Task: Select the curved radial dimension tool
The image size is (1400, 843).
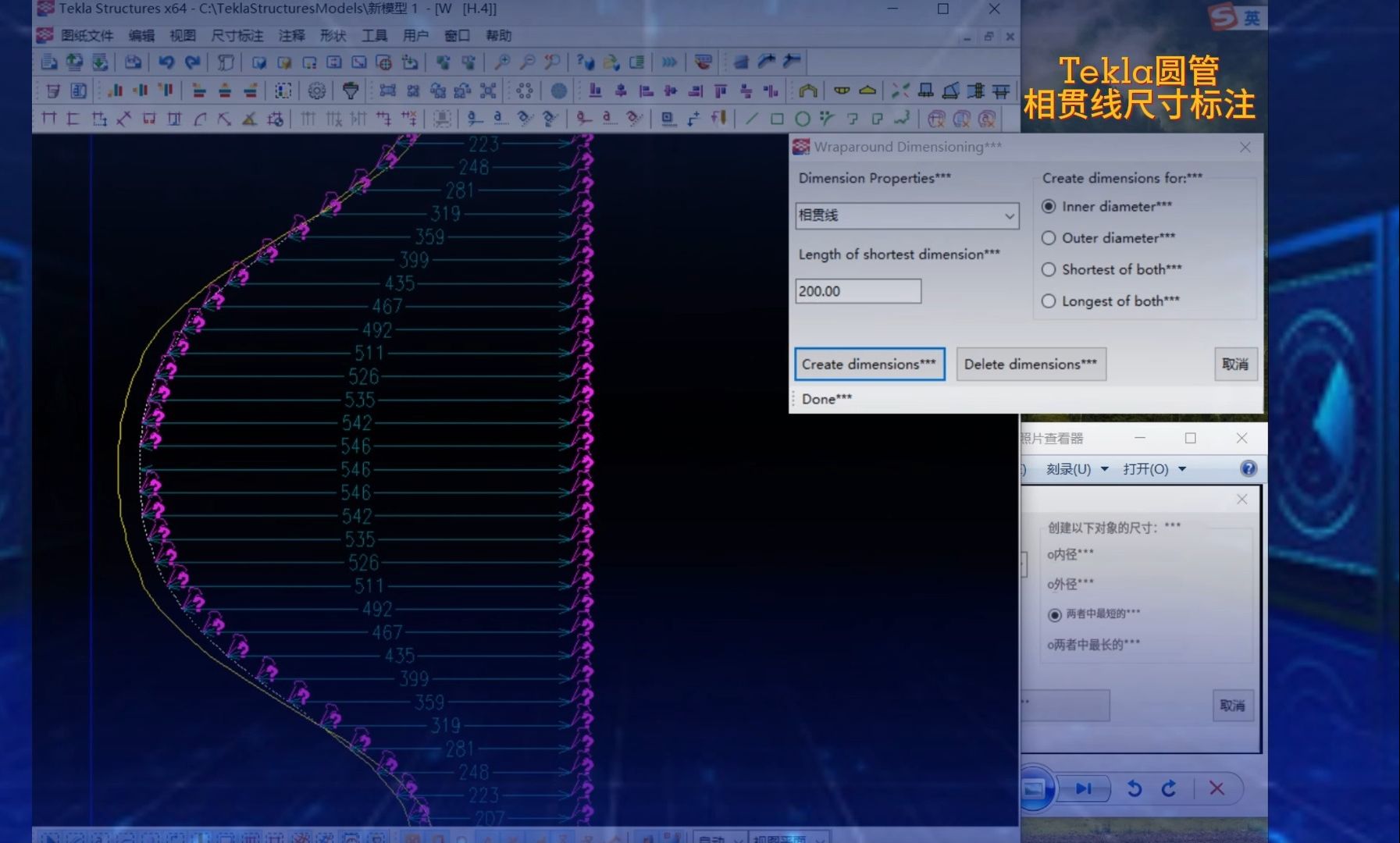Action: click(200, 119)
